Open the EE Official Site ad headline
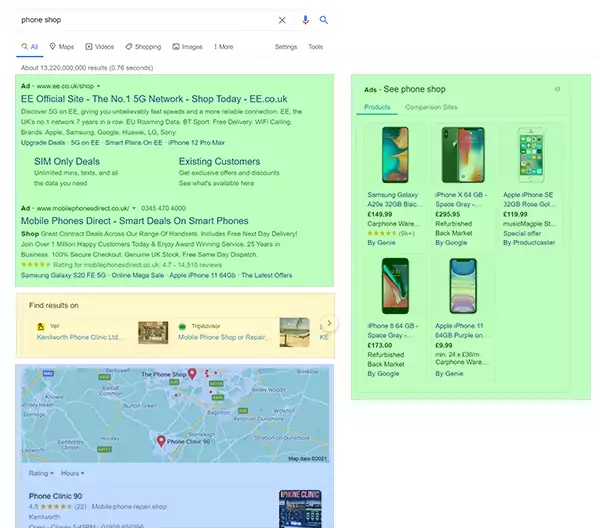 (x=154, y=99)
